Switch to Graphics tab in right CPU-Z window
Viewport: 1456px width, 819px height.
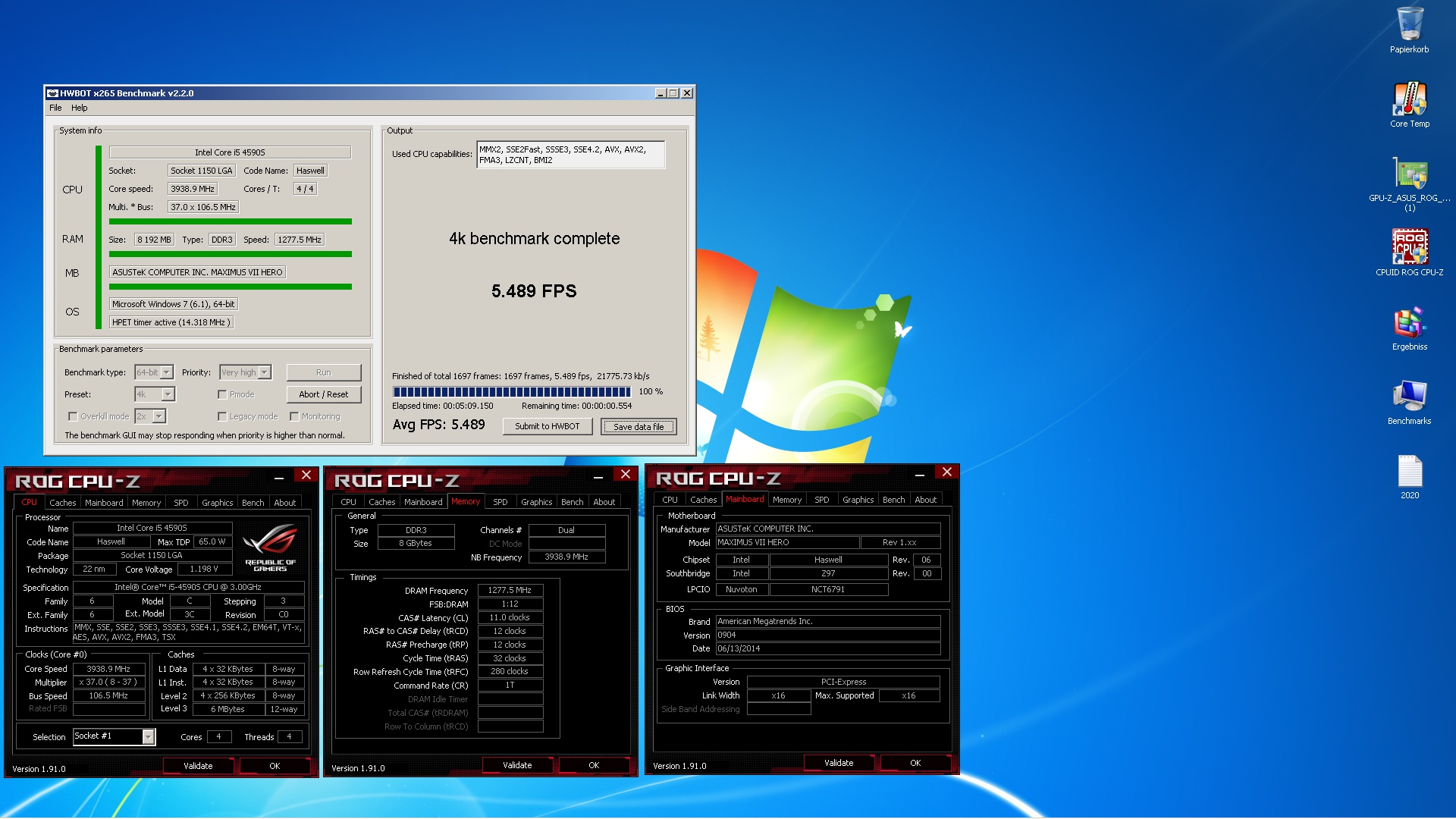tap(858, 500)
